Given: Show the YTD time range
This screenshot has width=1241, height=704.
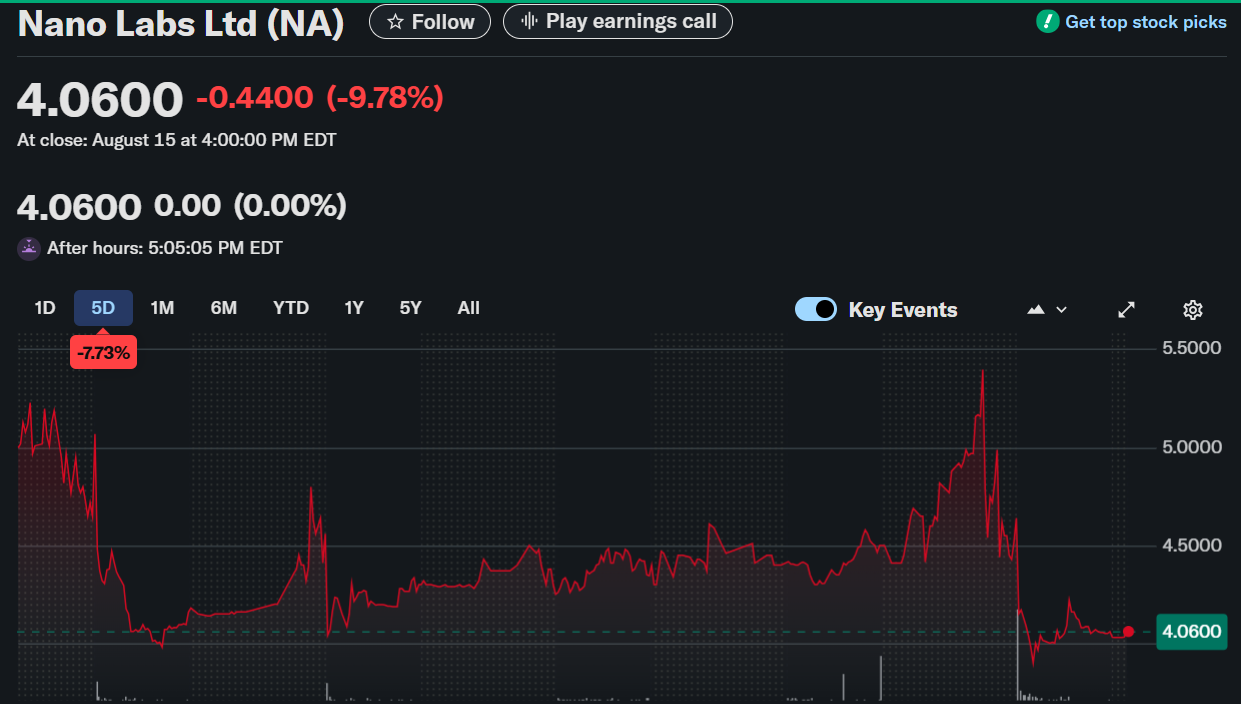Looking at the screenshot, I should (291, 308).
